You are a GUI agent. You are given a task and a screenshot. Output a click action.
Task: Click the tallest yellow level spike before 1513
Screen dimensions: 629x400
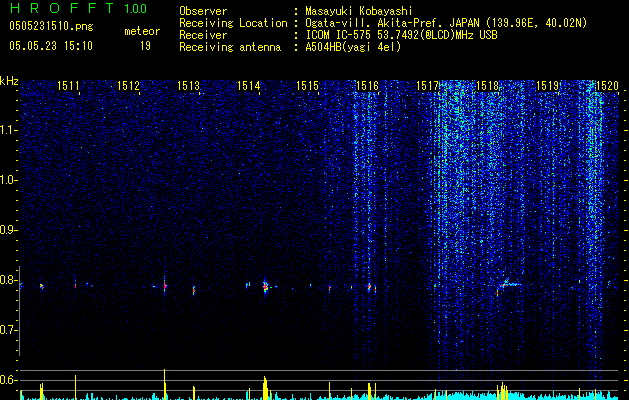click(x=164, y=384)
